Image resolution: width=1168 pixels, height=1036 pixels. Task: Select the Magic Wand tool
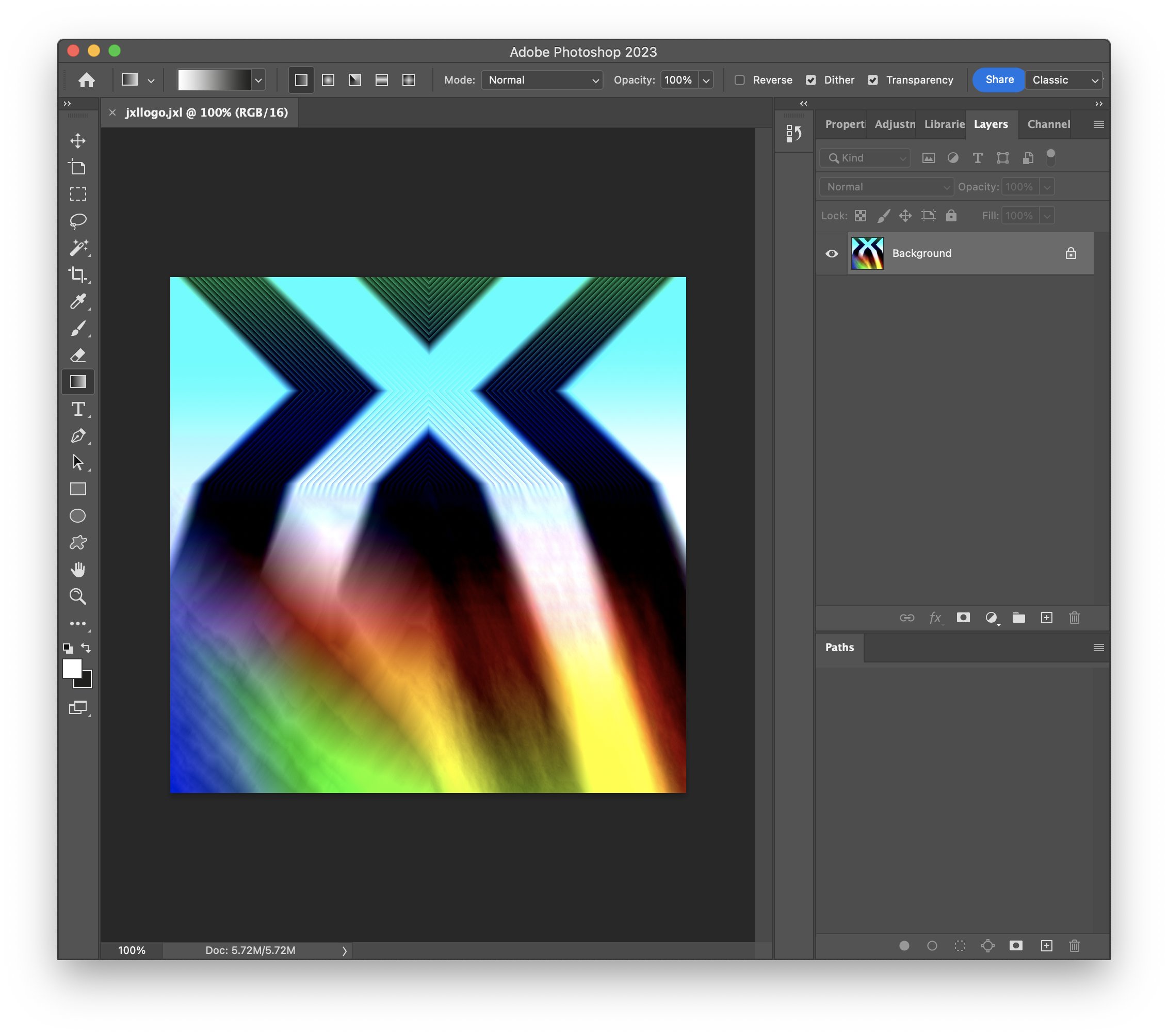[x=78, y=248]
